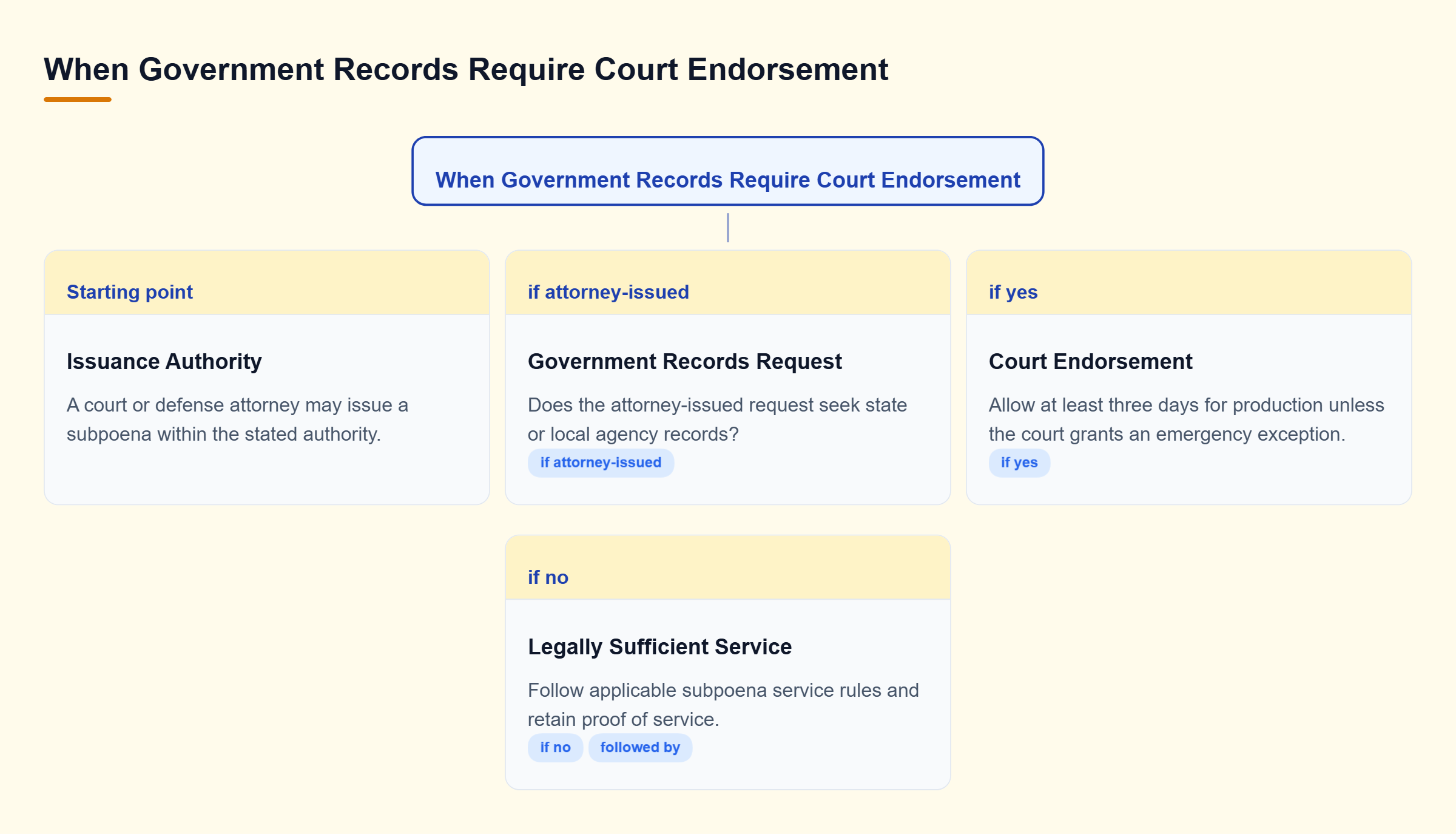Click the 'if attorney-issued' pill tag
Image resolution: width=1456 pixels, height=834 pixels.
tap(601, 463)
